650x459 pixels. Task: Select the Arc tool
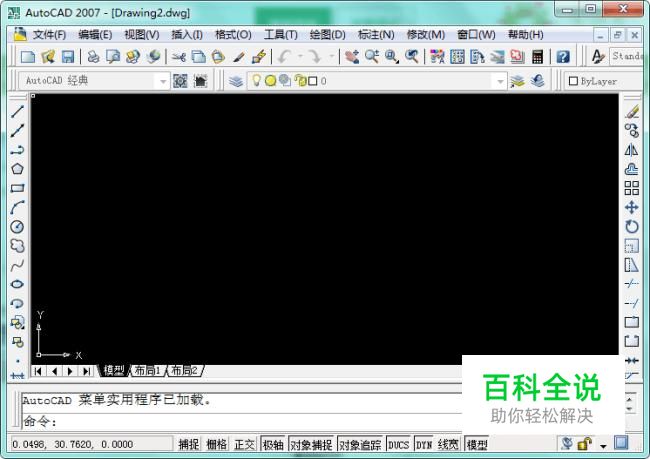[17, 207]
